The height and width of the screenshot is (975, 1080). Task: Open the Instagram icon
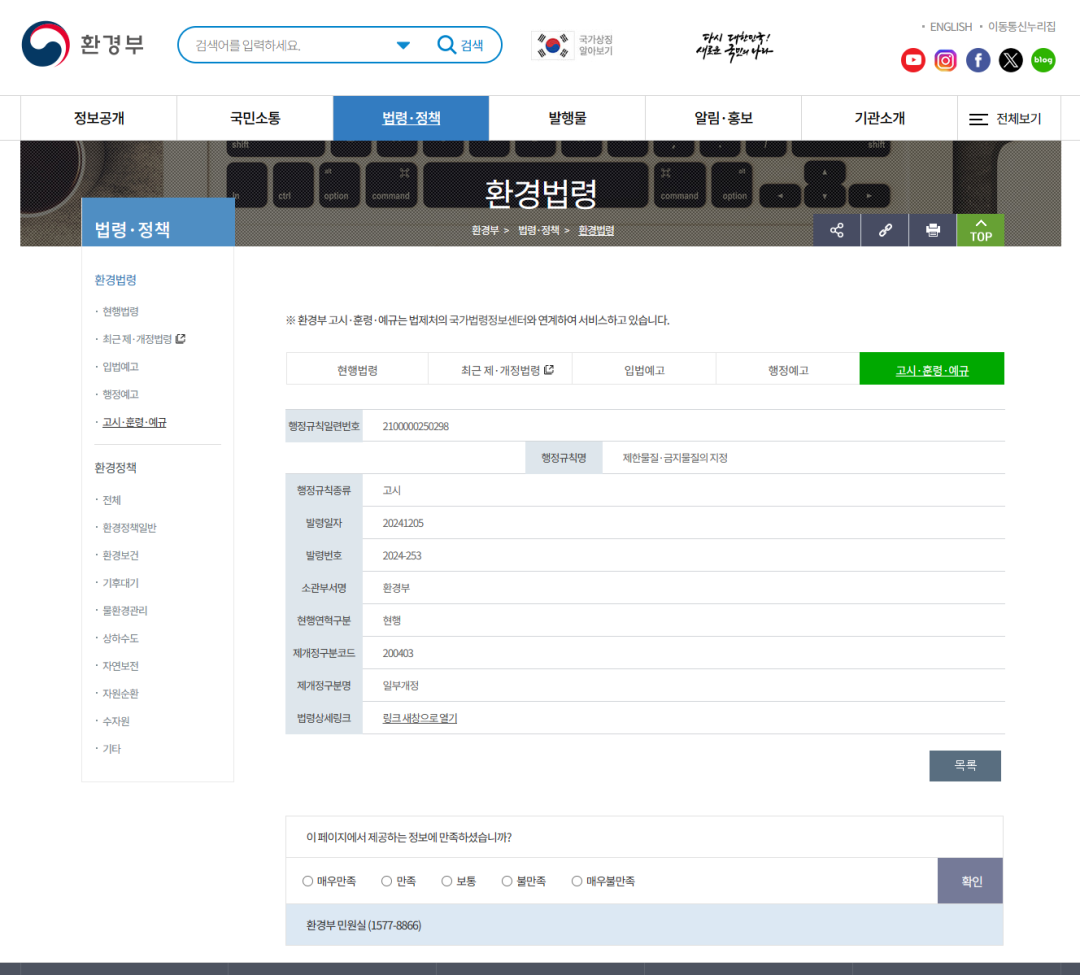945,60
